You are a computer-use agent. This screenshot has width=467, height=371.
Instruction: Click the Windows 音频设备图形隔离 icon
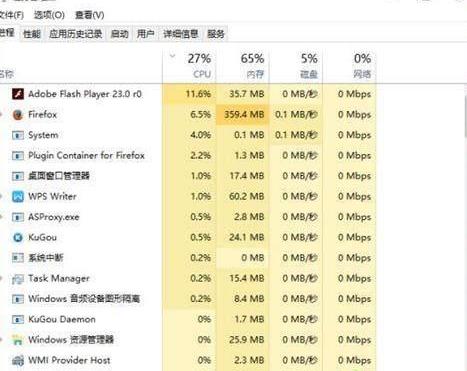(18, 299)
